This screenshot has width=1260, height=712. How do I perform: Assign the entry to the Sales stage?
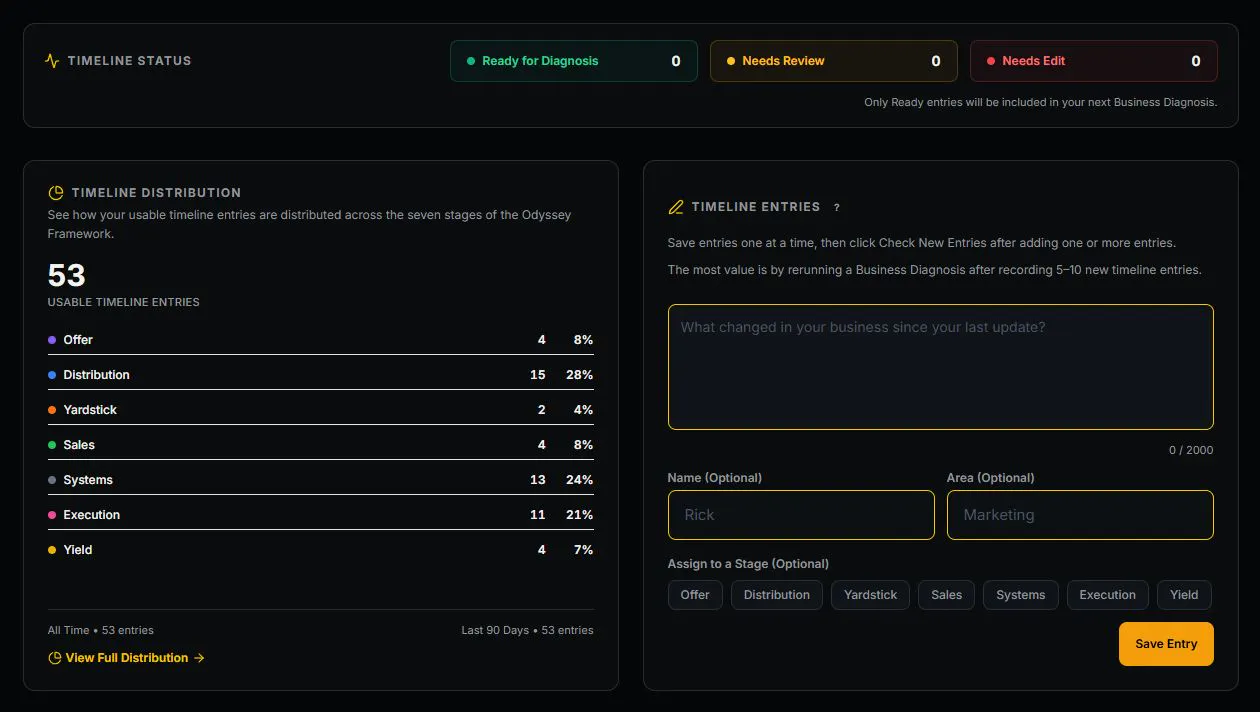point(947,595)
